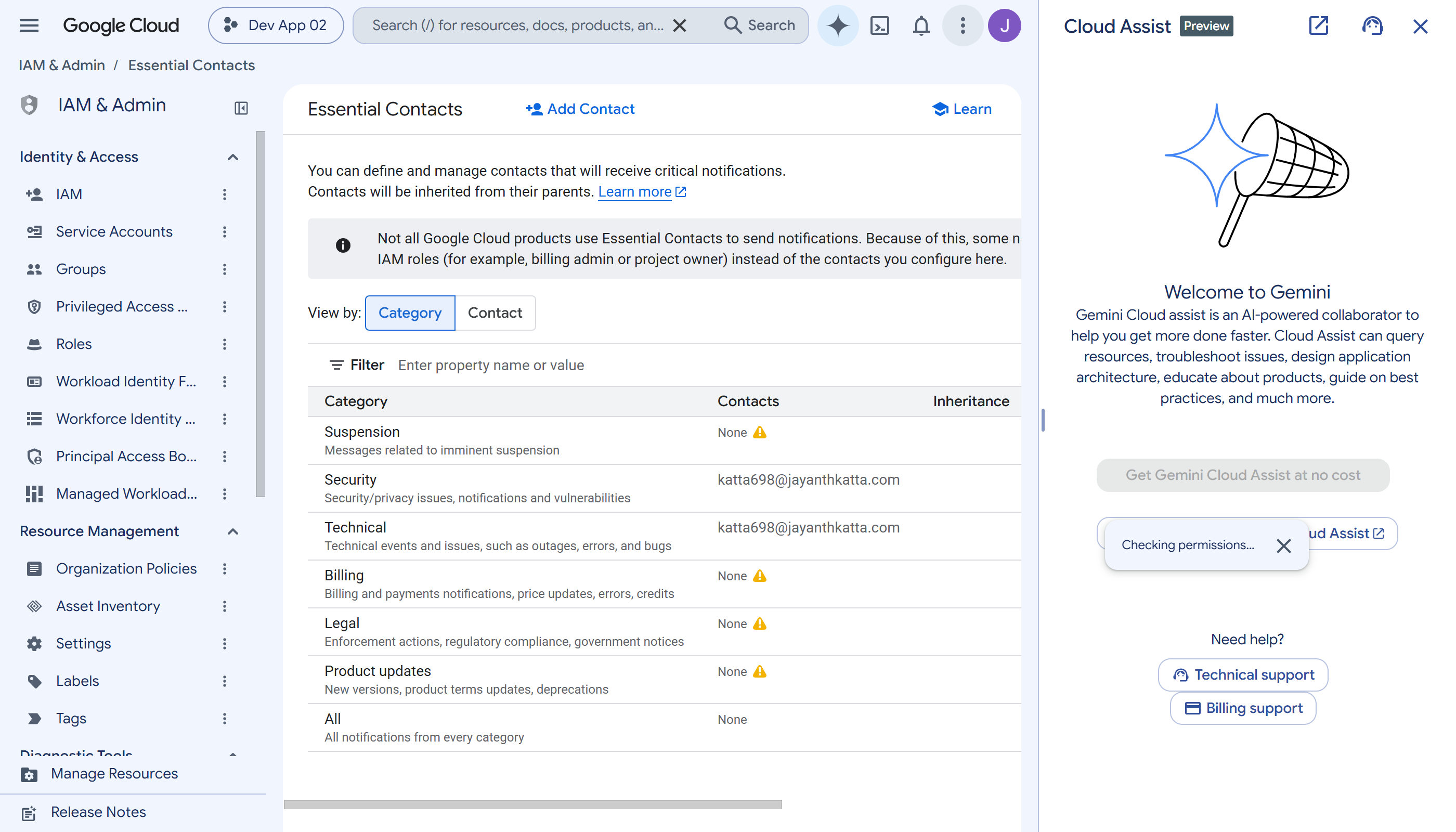Clear the search box with X
Viewport: 1456px width, 832px height.
[680, 25]
